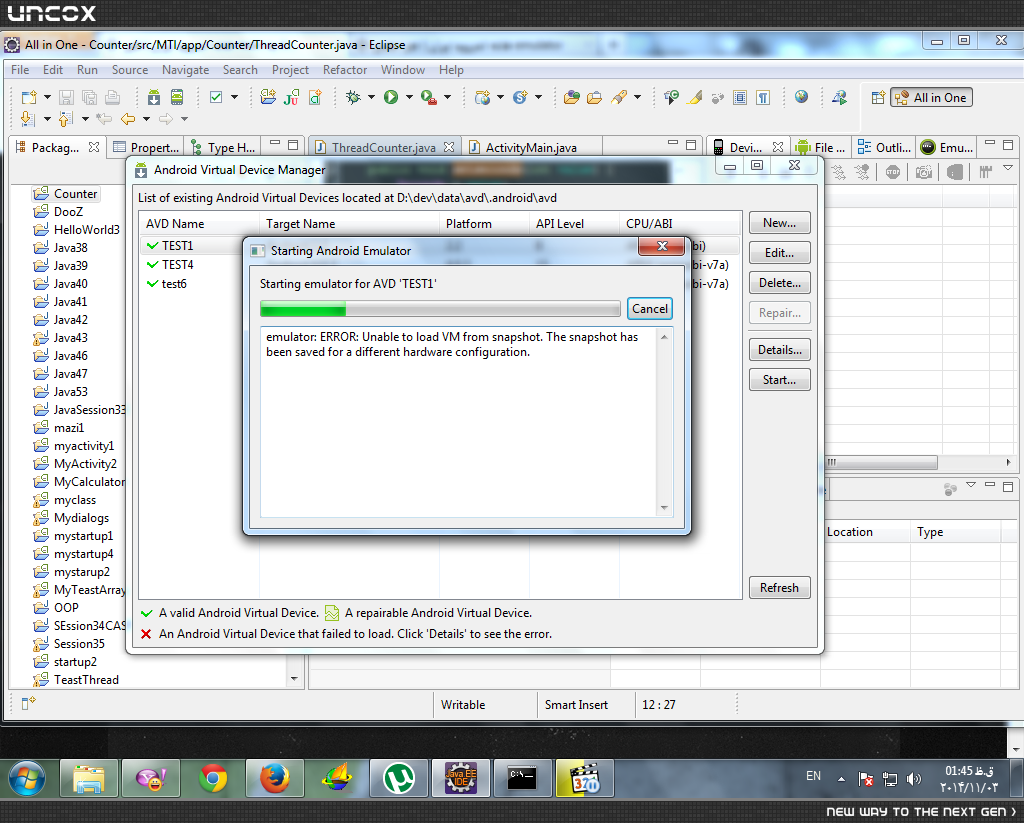Click the emulator startup progress bar
This screenshot has width=1024, height=823.
pyautogui.click(x=440, y=308)
